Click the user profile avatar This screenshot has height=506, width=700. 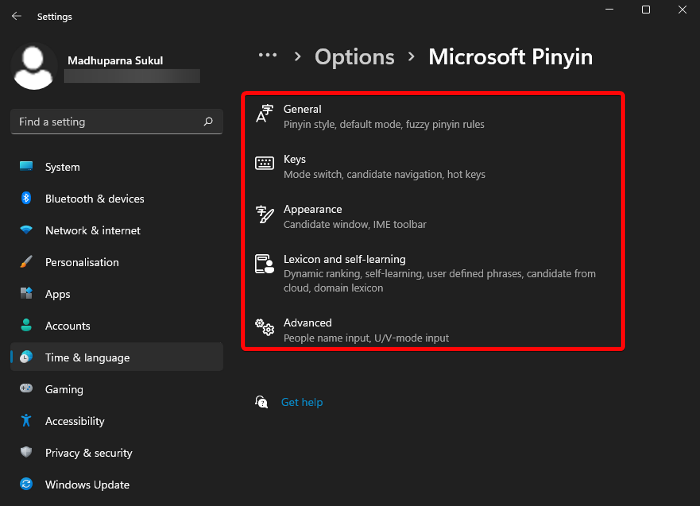[33, 66]
